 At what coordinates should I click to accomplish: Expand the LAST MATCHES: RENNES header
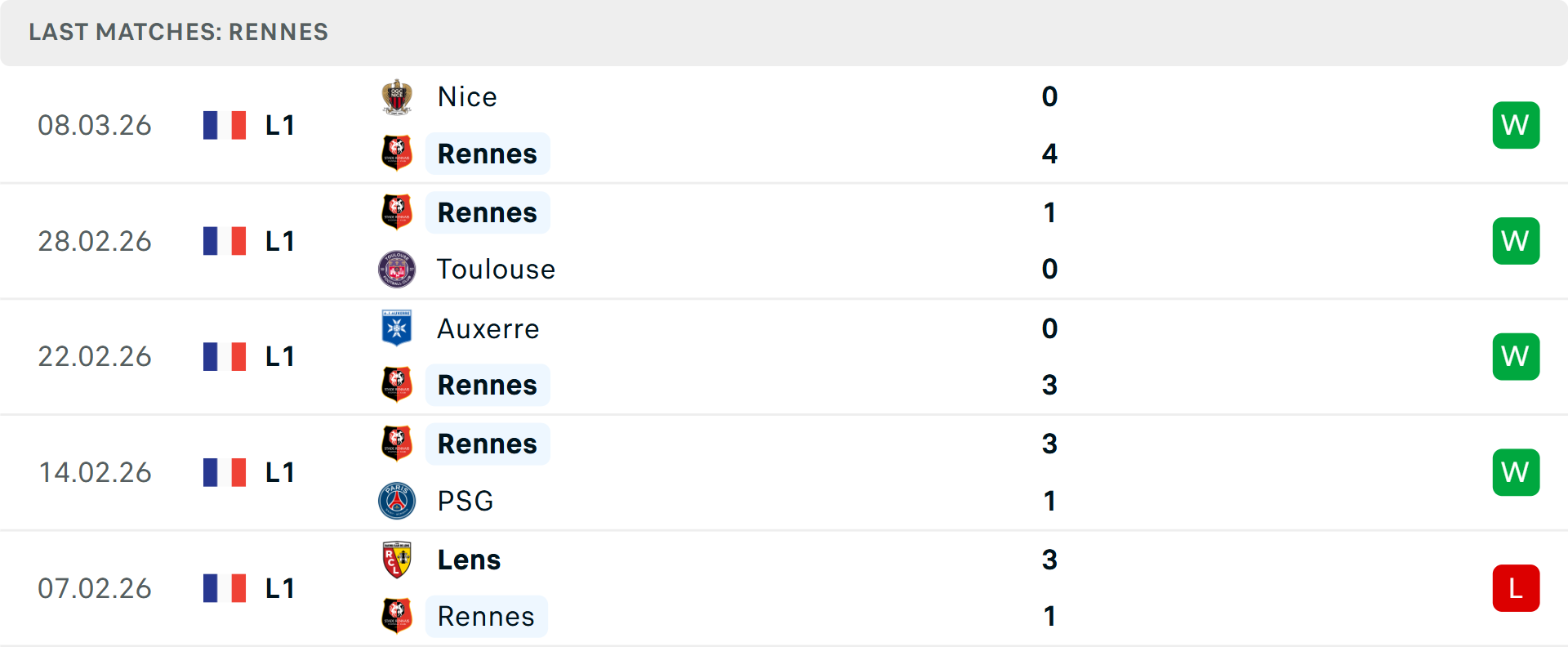[178, 32]
